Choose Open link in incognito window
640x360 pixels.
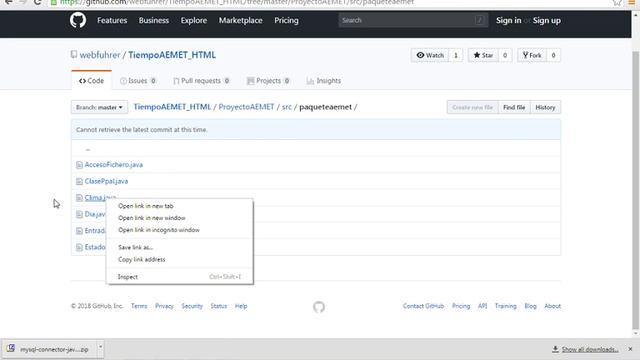pyautogui.click(x=180, y=230)
